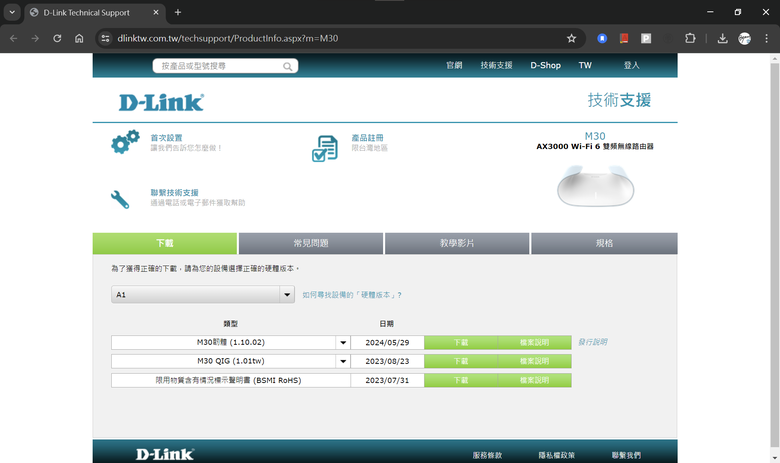View site information icon in address bar
Viewport: 780px width, 463px height.
105,38
